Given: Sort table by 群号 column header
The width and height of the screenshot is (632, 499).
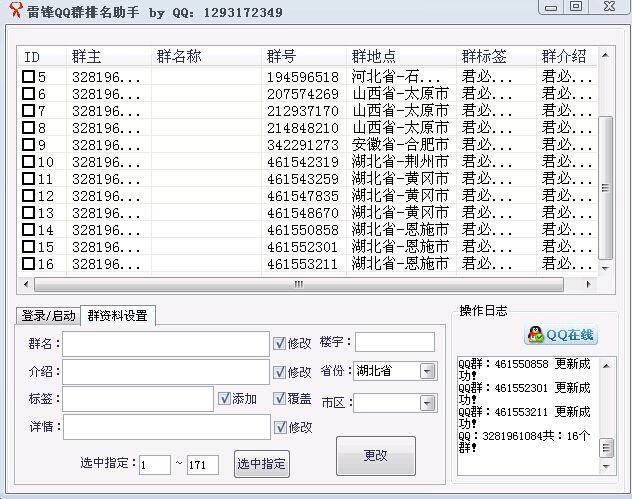Looking at the screenshot, I should 304,56.
